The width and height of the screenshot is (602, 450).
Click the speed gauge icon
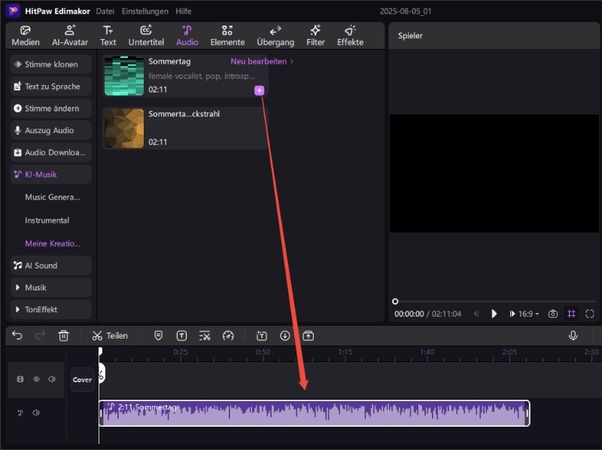(228, 336)
